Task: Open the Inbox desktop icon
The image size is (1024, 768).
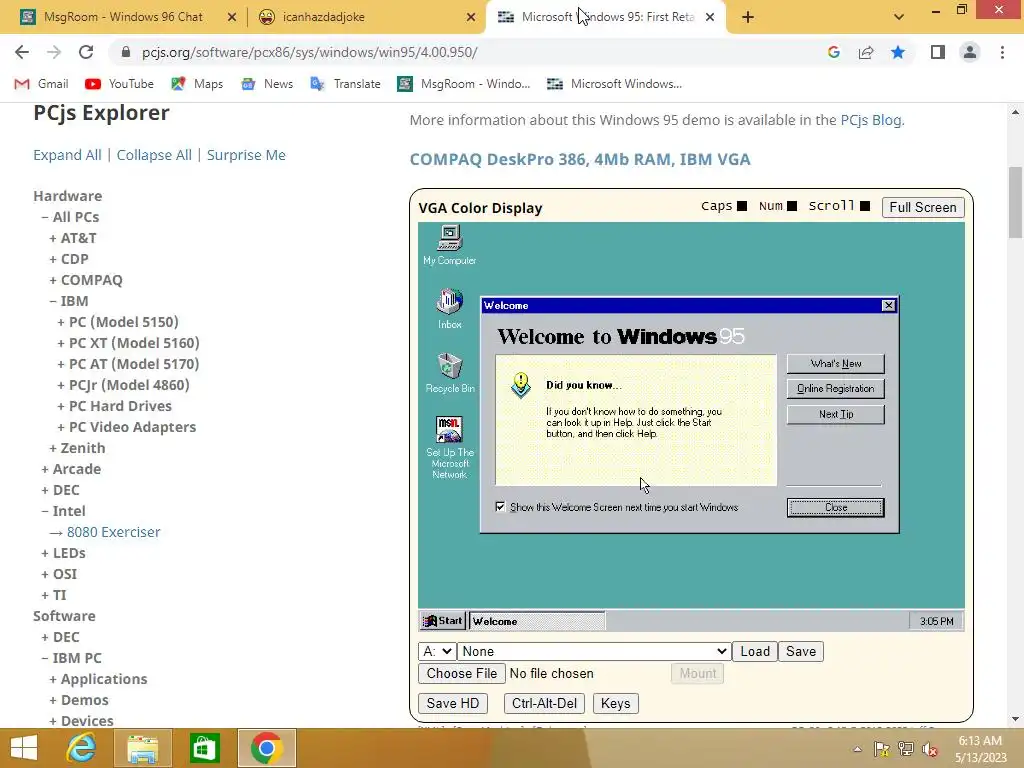Action: [449, 308]
